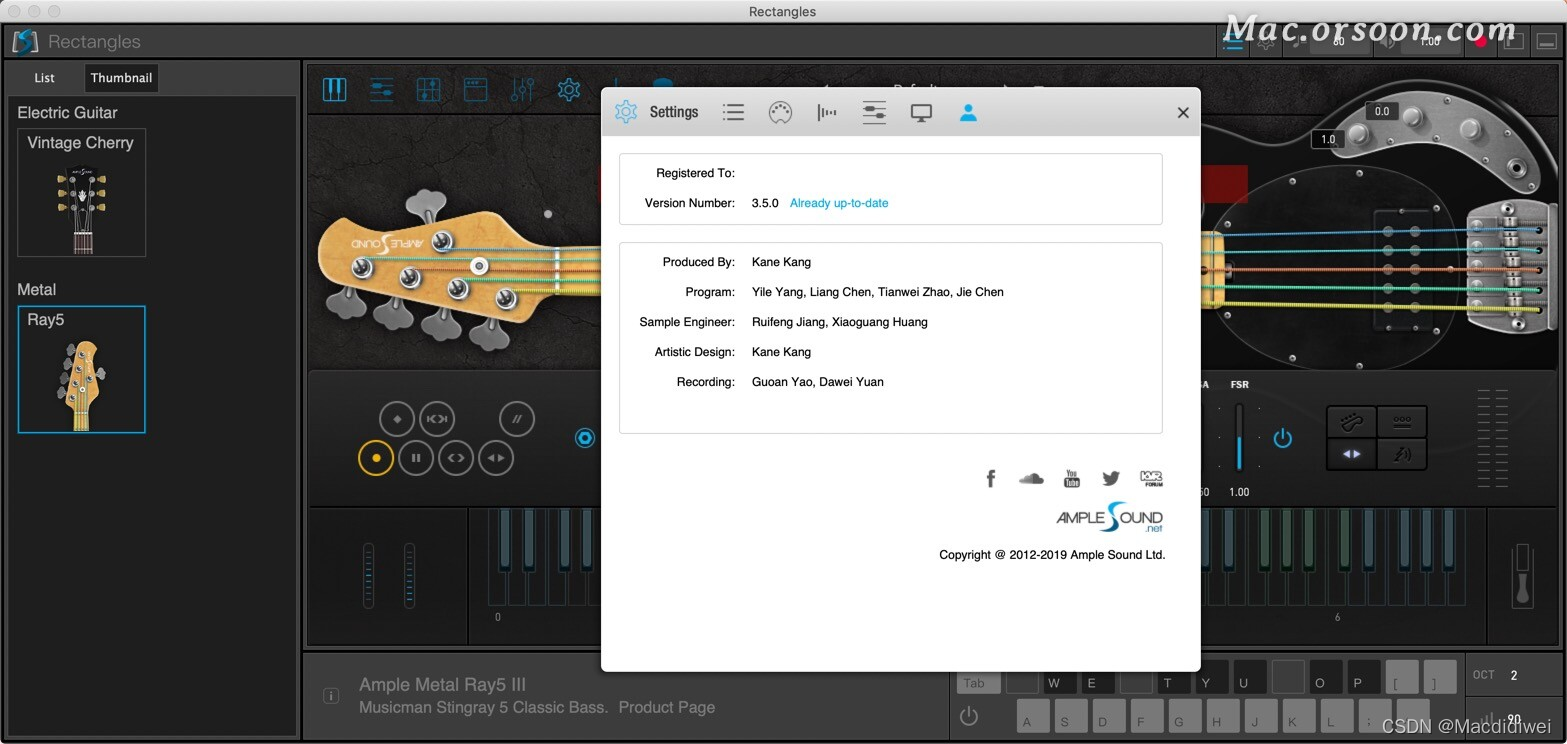Switch to the List view tab
Screen dimensions: 1567x744
44,78
